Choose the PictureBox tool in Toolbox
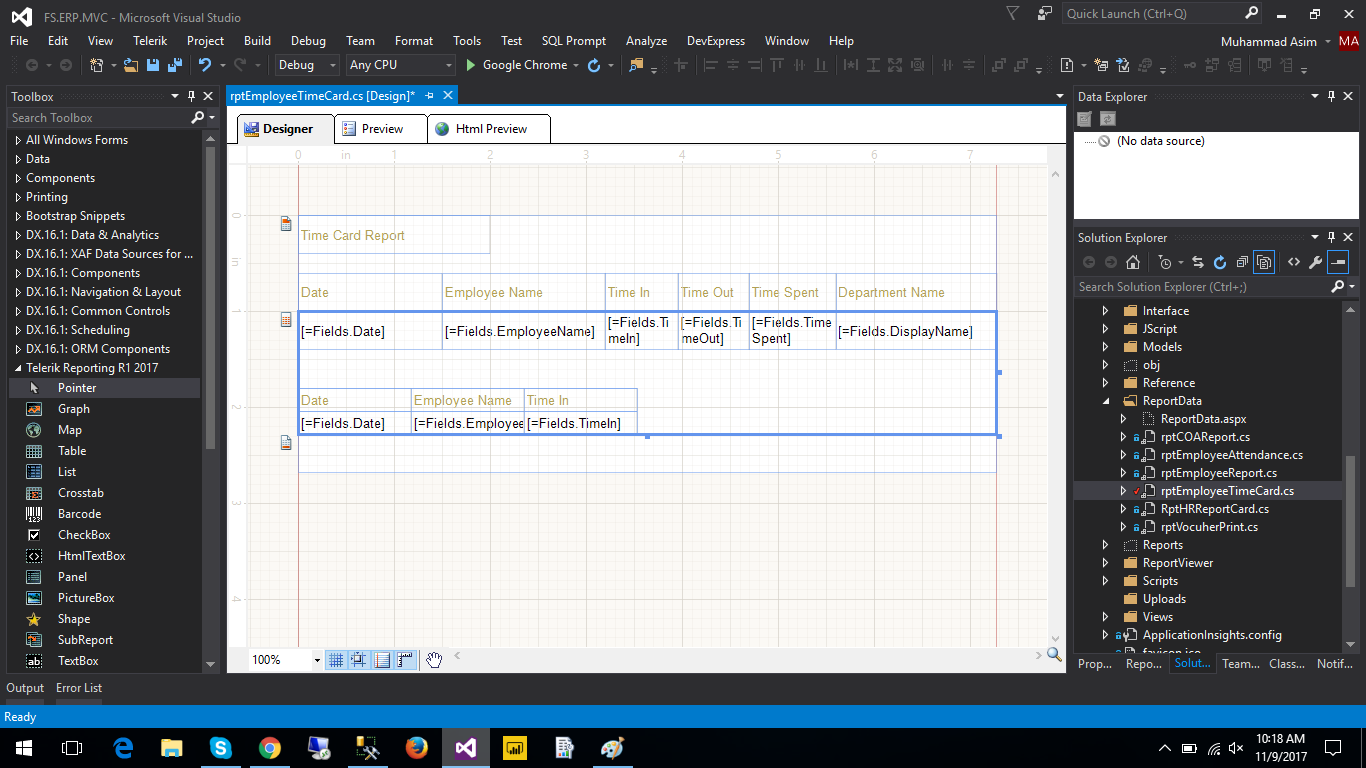This screenshot has height=768, width=1366. (x=85, y=598)
